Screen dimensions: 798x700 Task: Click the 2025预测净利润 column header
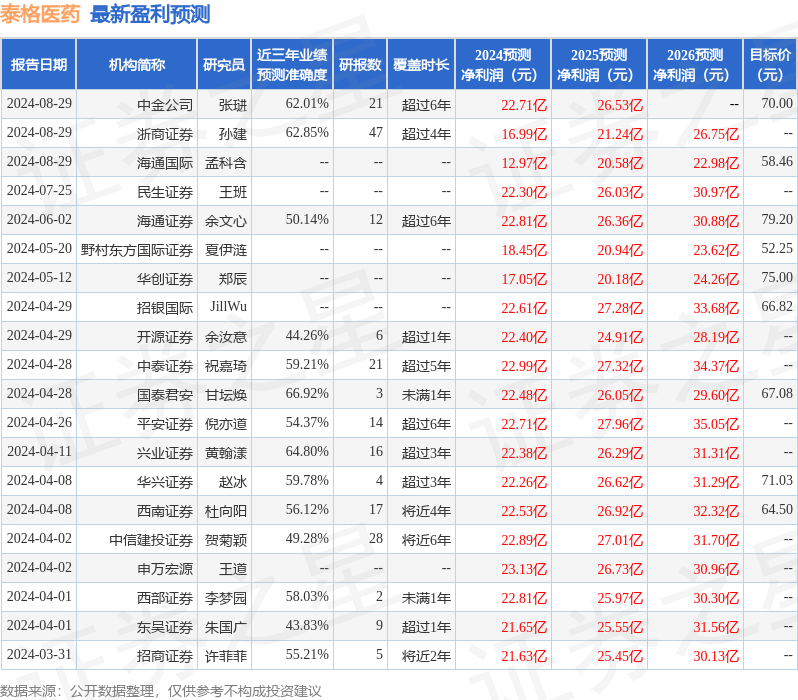pos(599,65)
